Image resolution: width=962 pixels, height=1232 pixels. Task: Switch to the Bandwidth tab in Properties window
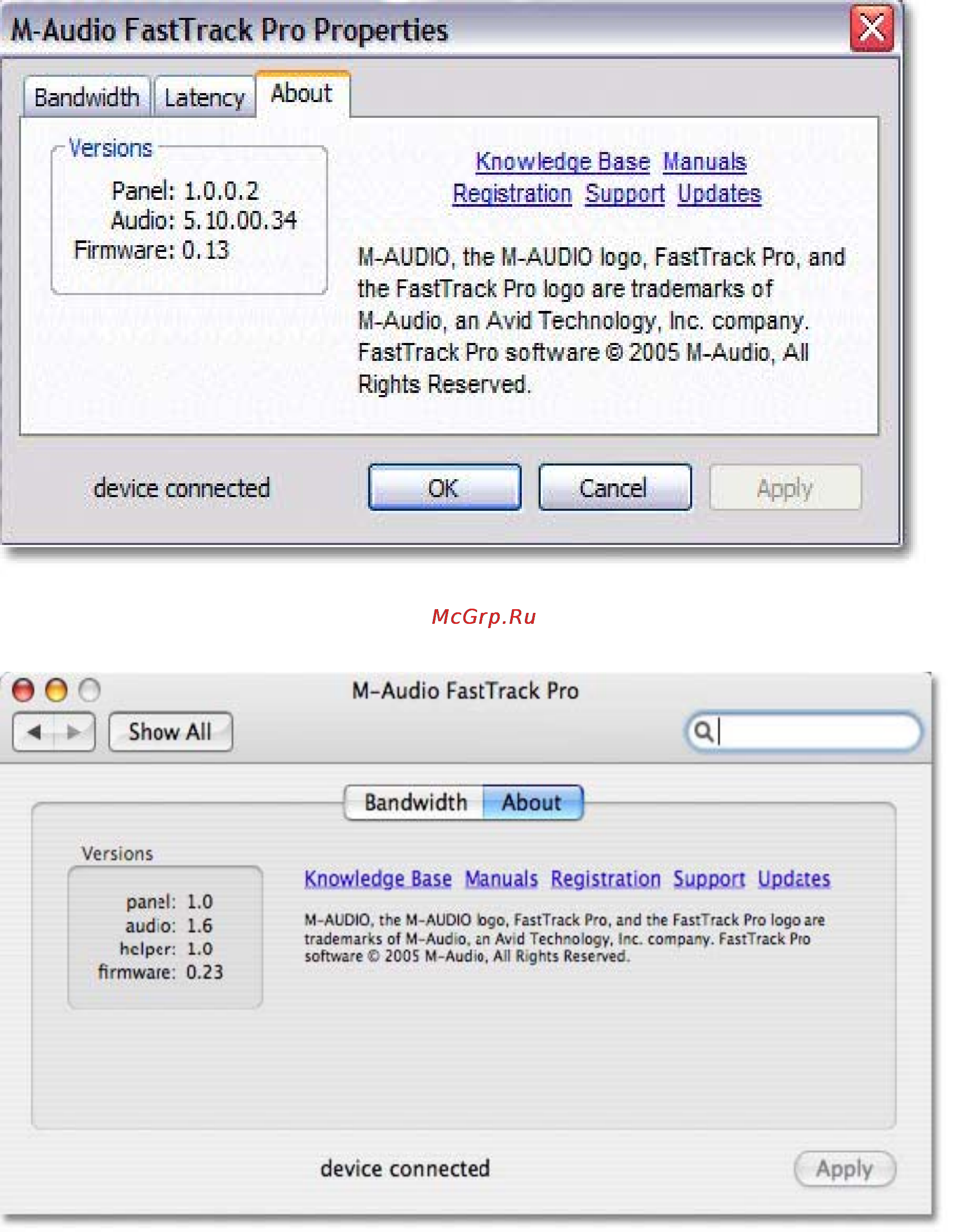coord(87,97)
